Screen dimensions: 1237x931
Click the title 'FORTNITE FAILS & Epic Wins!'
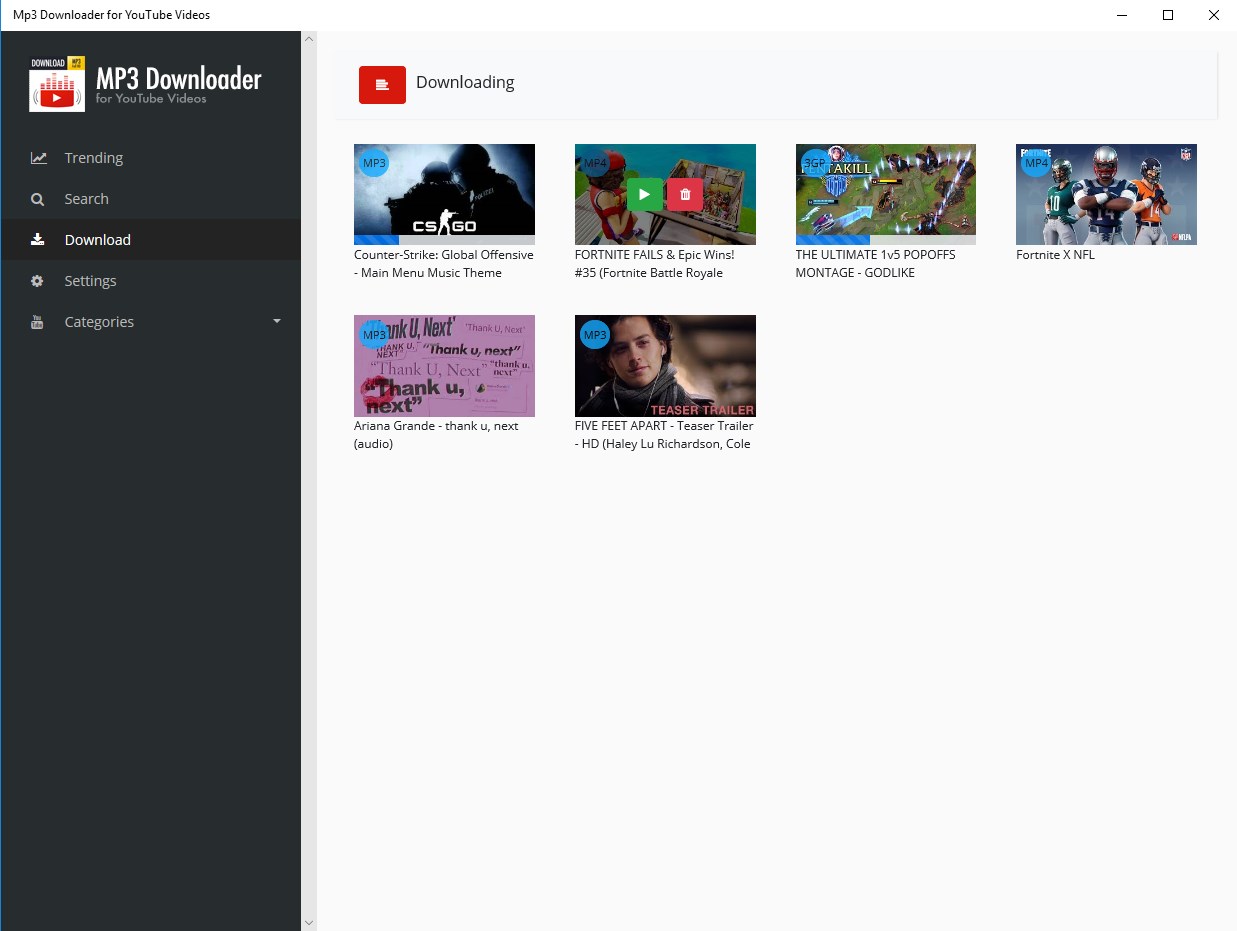click(x=655, y=255)
